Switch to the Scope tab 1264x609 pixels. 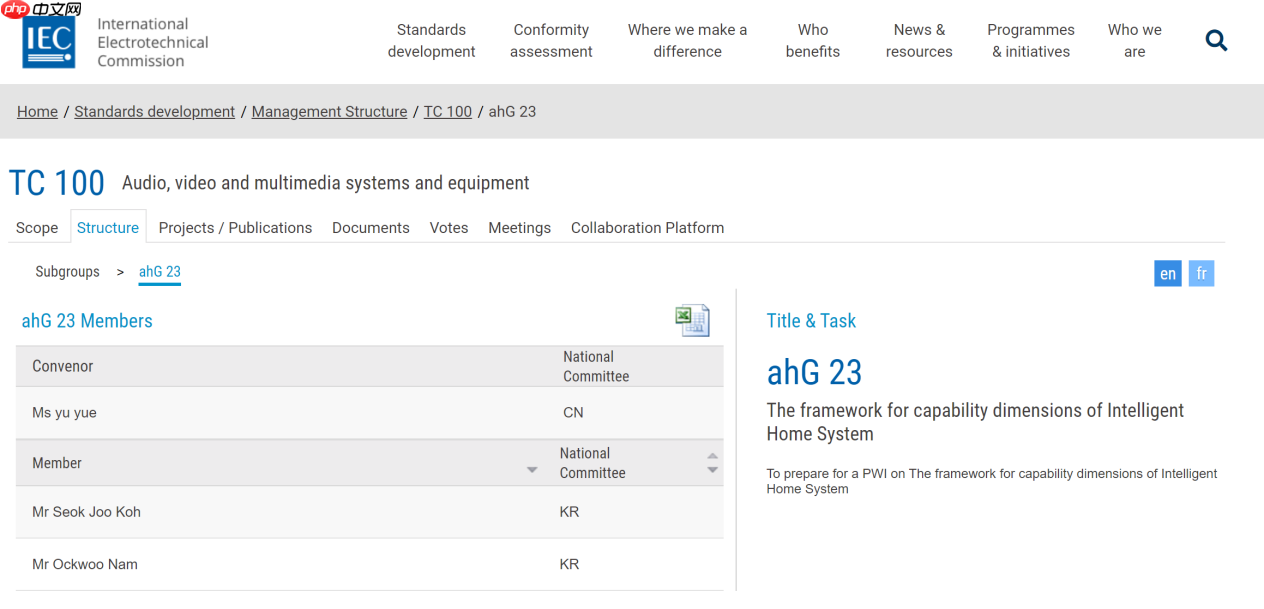(x=37, y=228)
